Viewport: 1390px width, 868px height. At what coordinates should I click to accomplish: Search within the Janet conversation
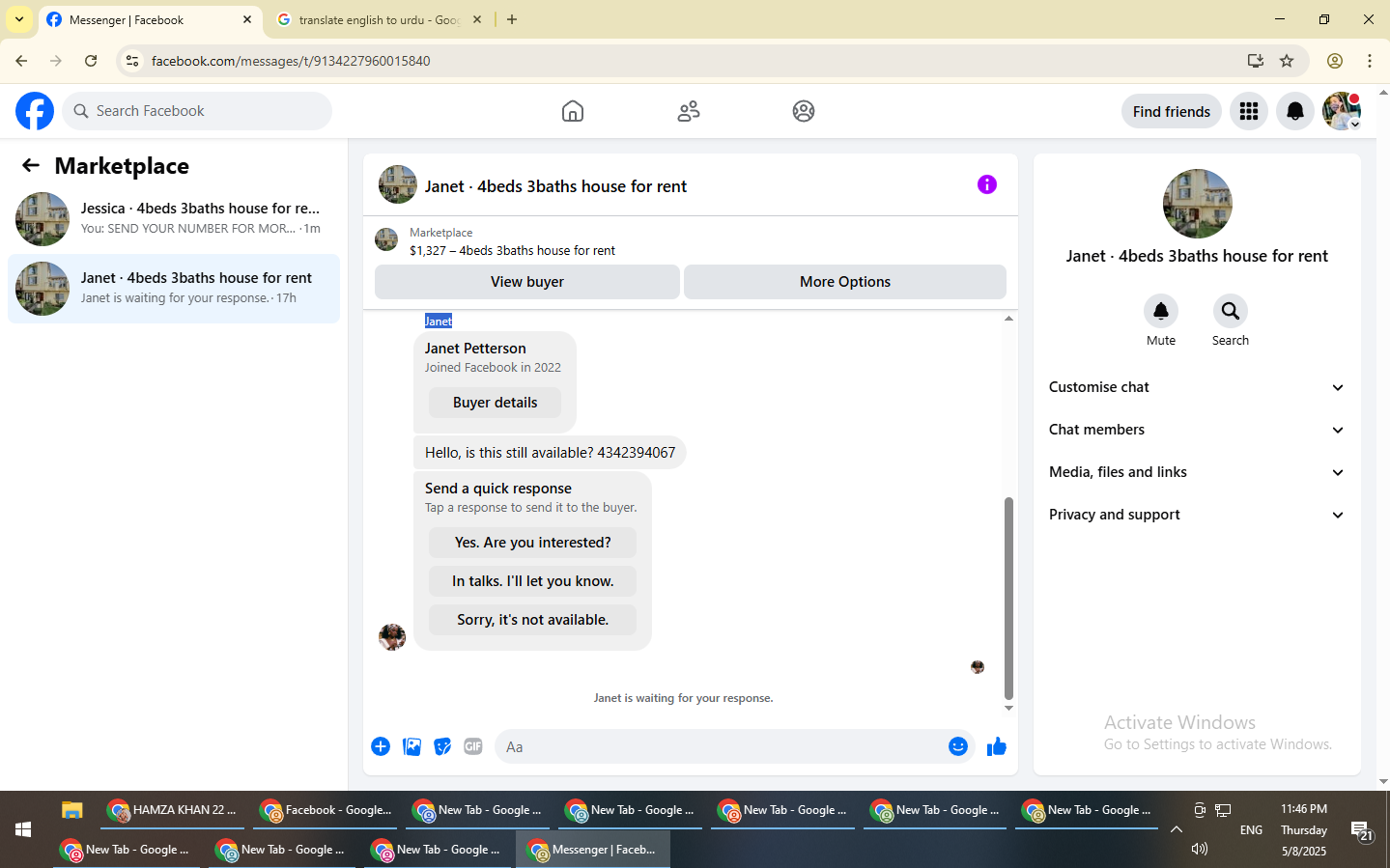coord(1231,311)
